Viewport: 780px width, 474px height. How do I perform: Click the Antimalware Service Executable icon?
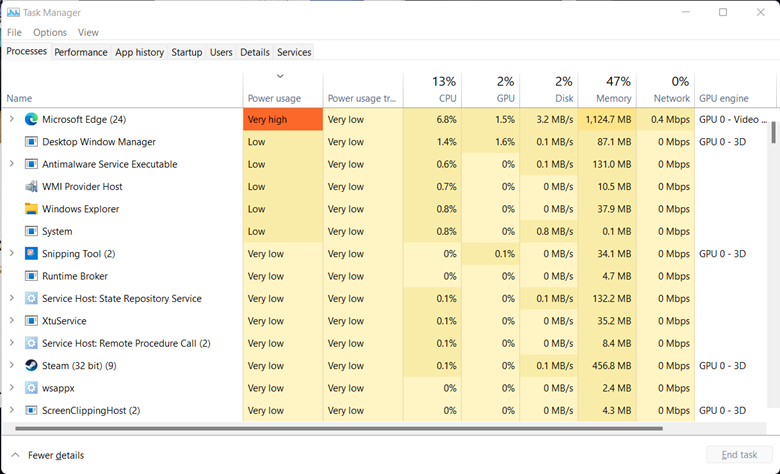pos(31,164)
